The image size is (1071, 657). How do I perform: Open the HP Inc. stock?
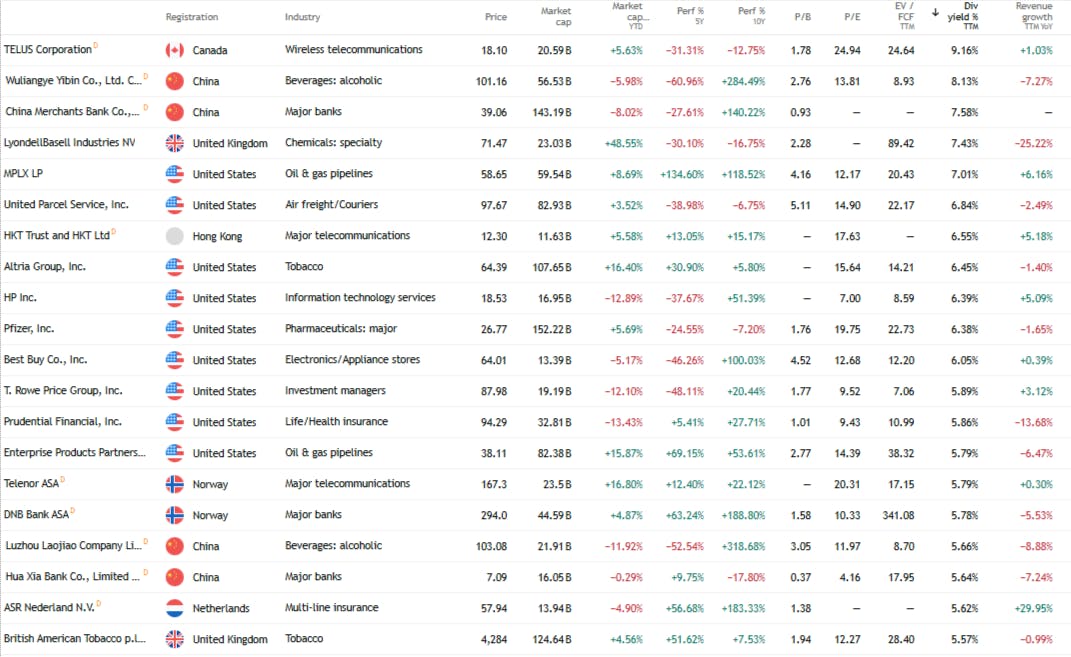[20, 298]
